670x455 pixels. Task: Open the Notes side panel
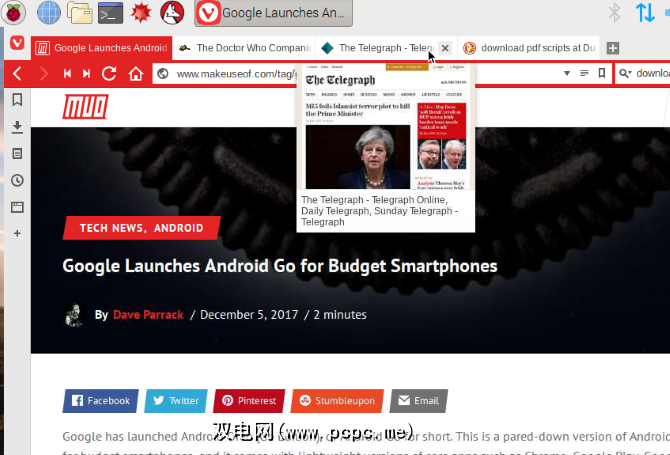(17, 154)
